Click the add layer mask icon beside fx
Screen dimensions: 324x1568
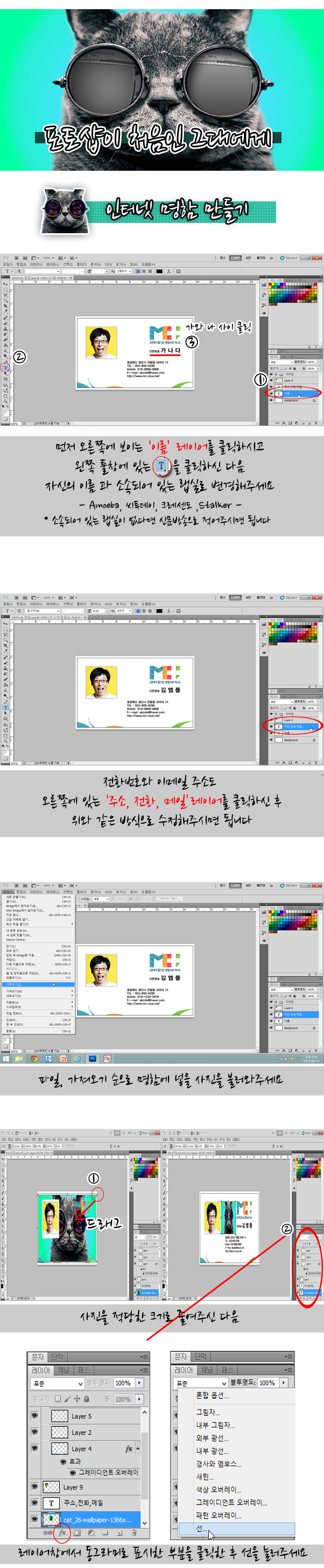pyautogui.click(x=77, y=1532)
